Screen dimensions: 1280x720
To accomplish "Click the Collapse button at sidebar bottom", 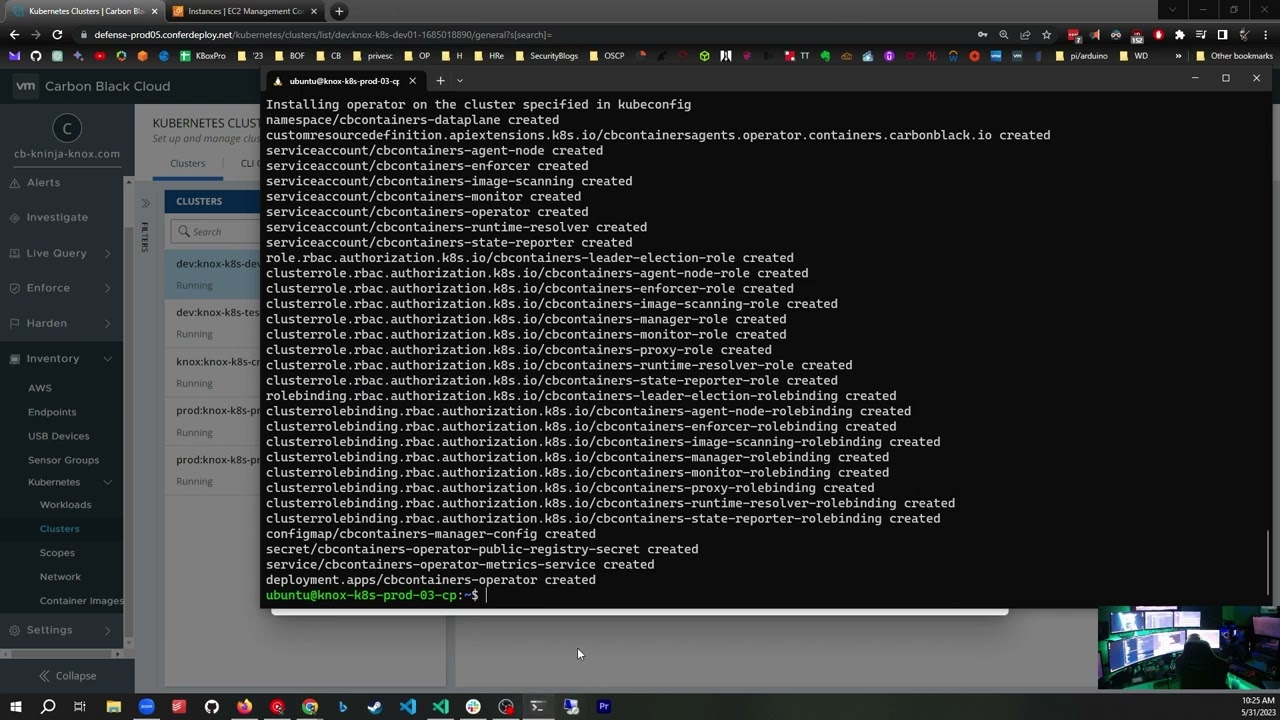I will tap(68, 675).
